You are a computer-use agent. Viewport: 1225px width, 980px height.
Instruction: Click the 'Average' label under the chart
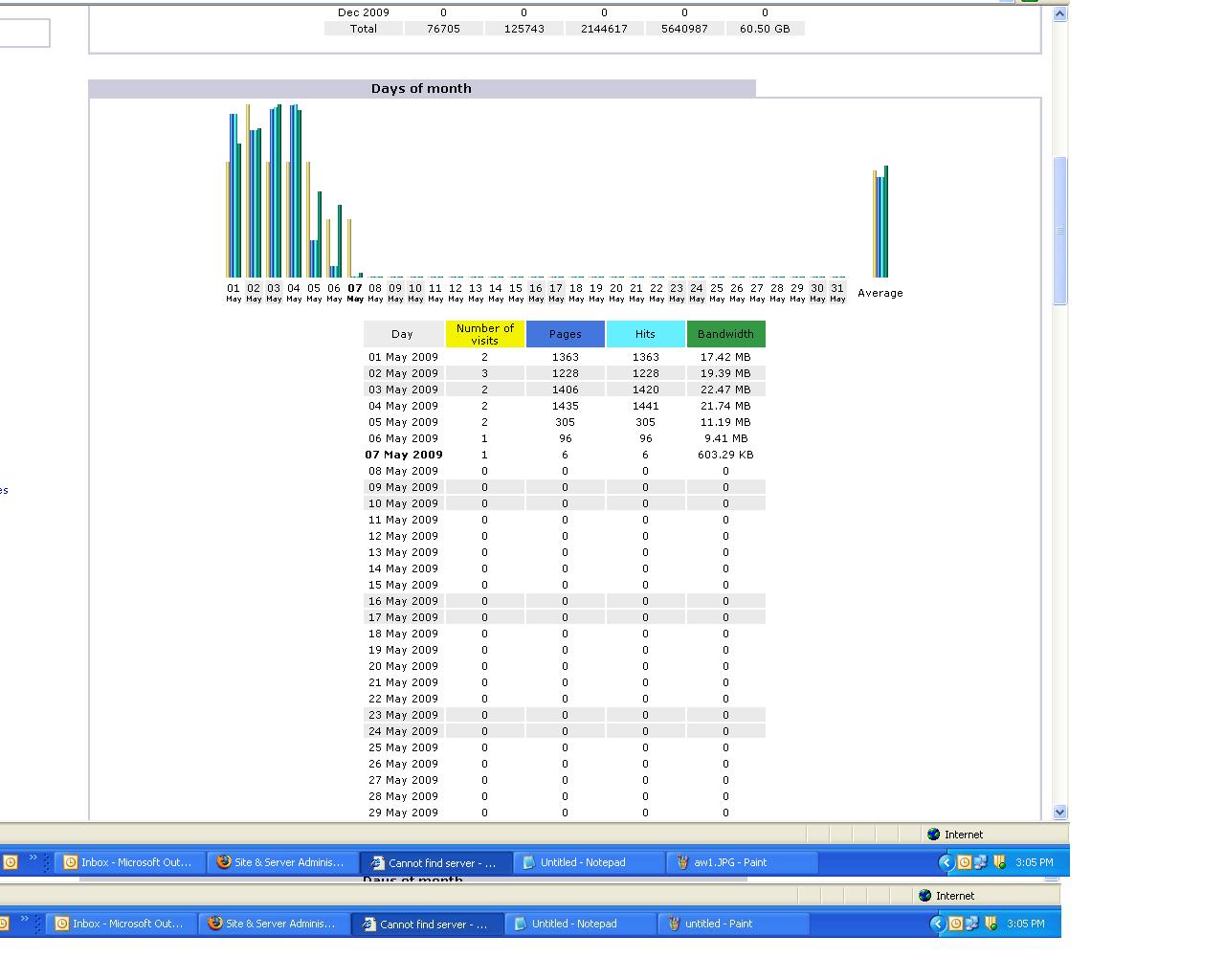point(880,293)
